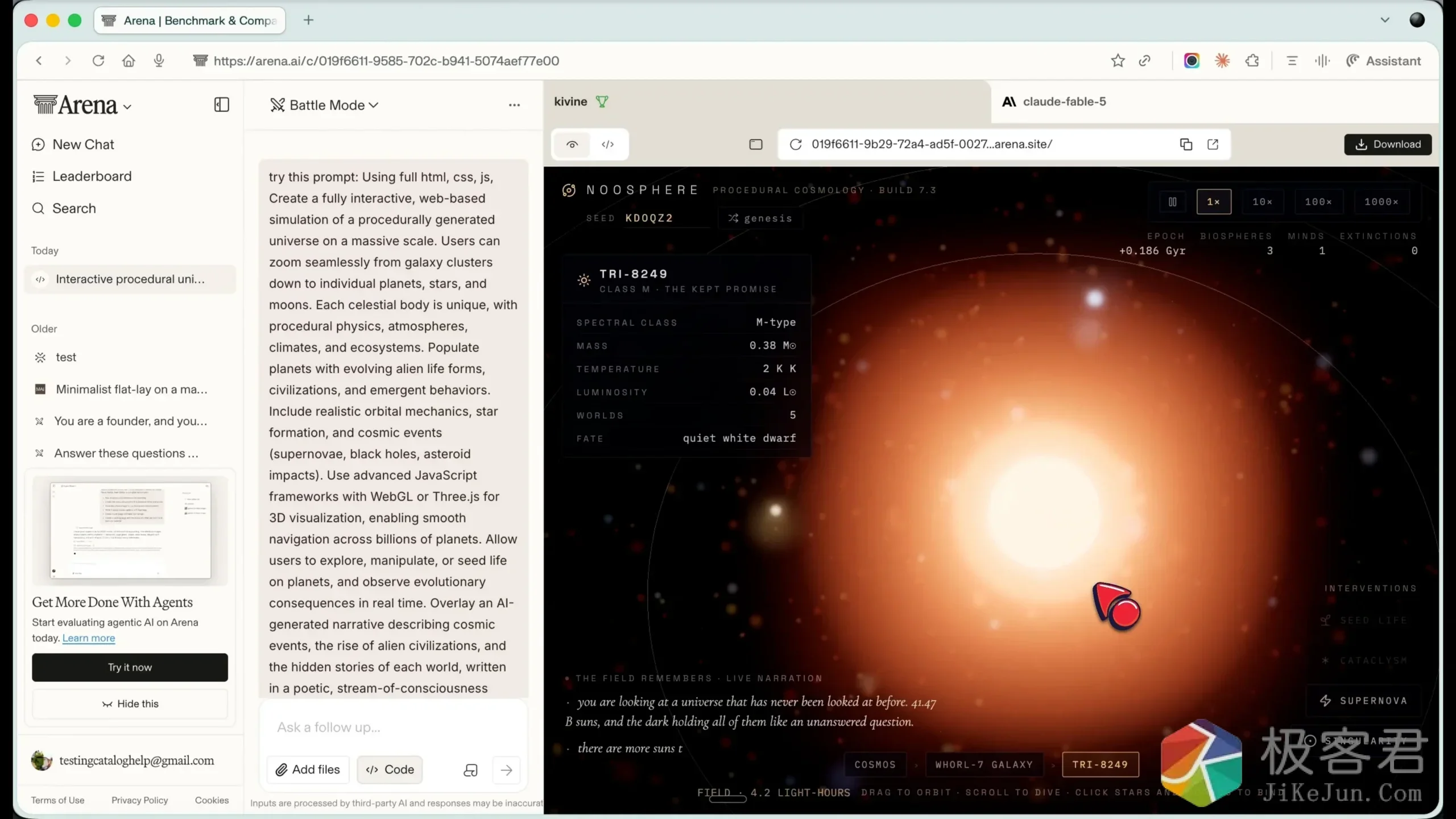Open the three-dot battle options menu
Viewport: 1456px width, 819px height.
click(514, 105)
